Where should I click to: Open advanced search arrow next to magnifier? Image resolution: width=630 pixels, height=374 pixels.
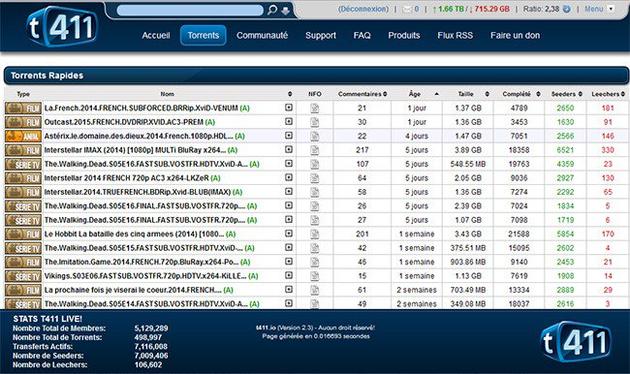[x=285, y=11]
